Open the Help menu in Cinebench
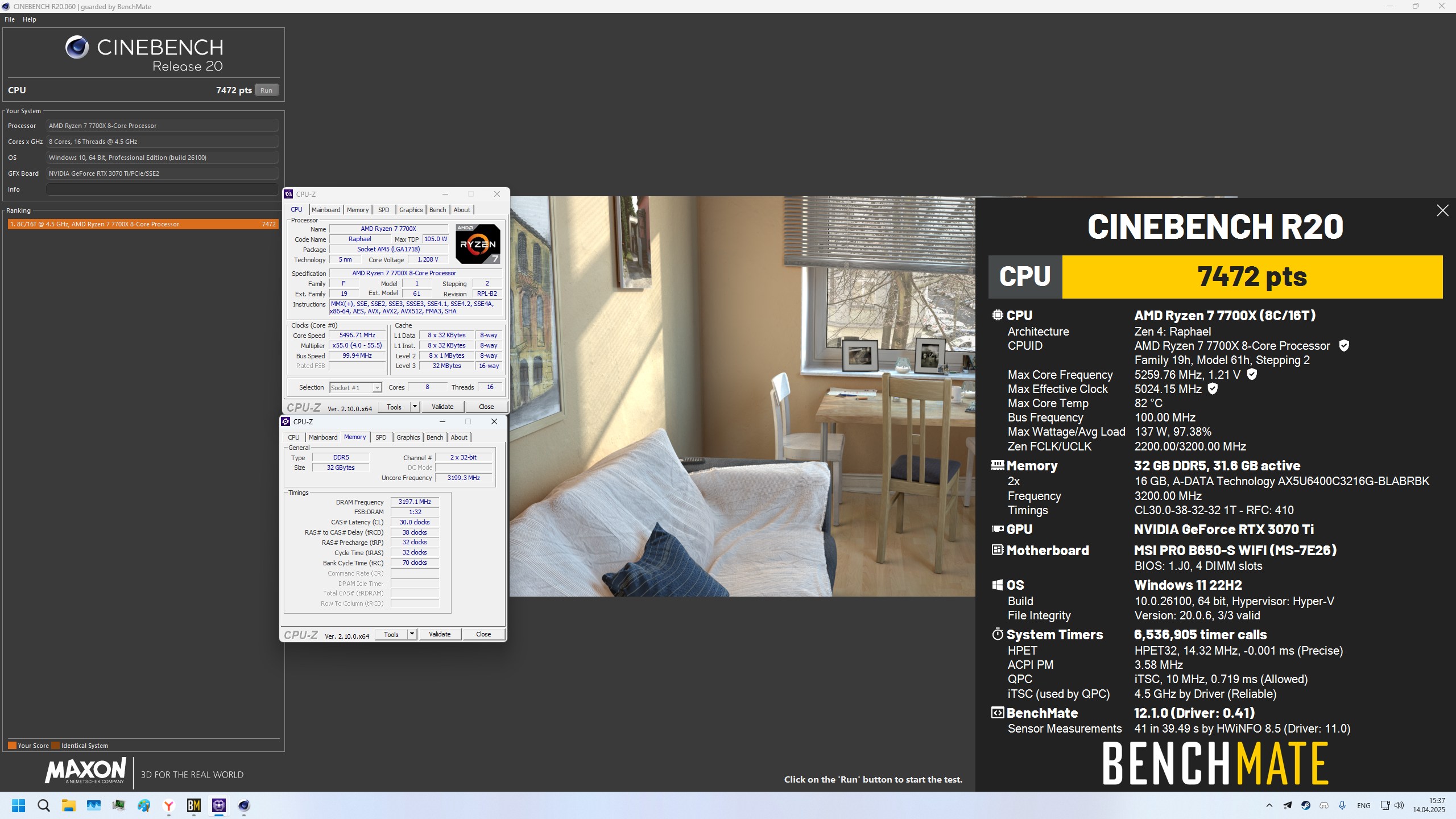 pyautogui.click(x=30, y=19)
